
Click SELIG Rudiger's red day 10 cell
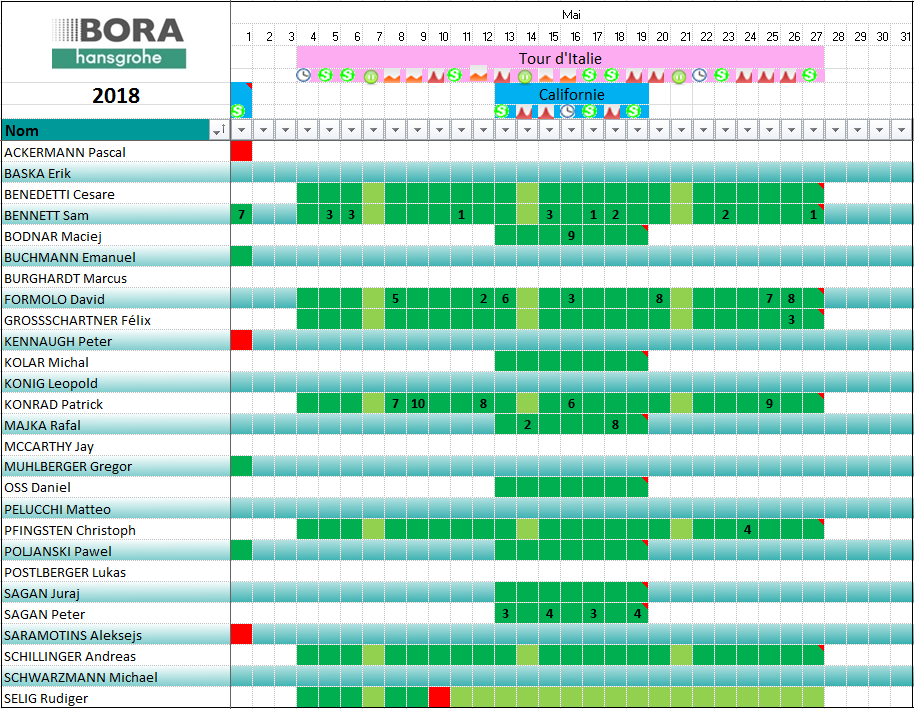click(x=440, y=697)
